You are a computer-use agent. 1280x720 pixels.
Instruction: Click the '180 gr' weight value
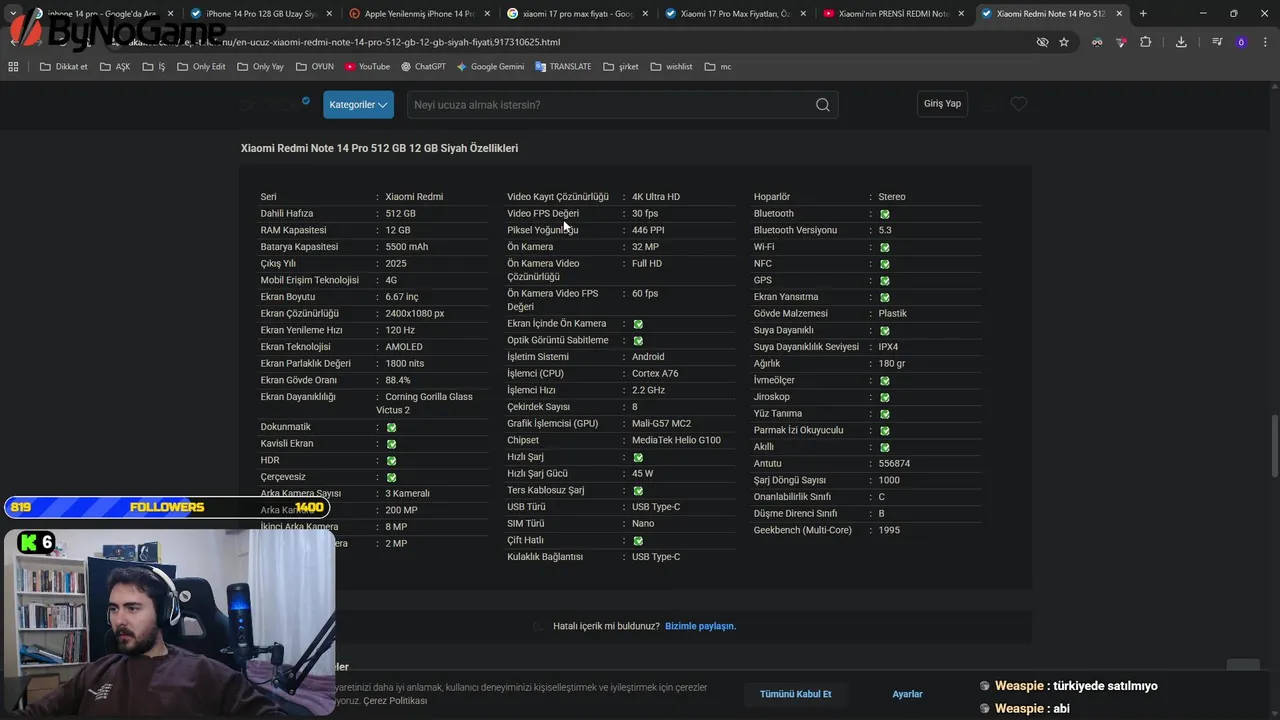click(x=892, y=364)
